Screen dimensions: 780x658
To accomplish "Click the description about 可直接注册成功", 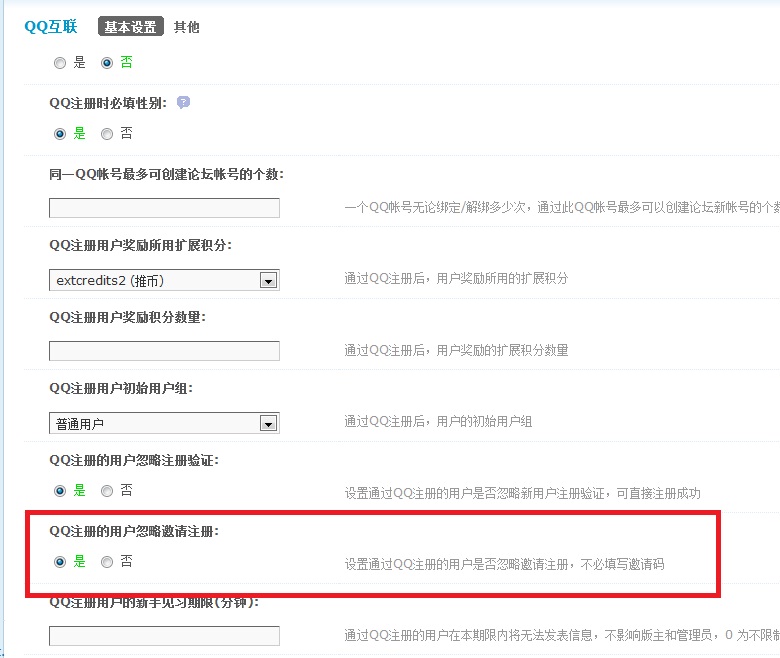I will [x=522, y=493].
